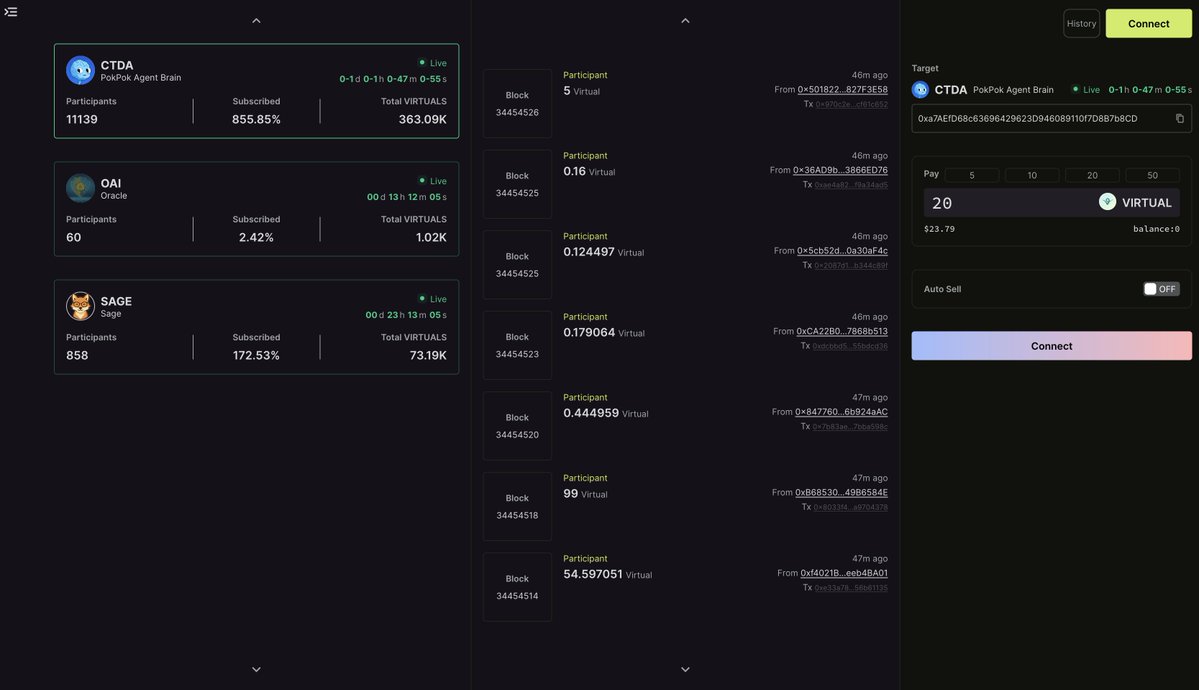Select the OAI Oracle project card
Screen dimensions: 1199x690
tap(256, 209)
